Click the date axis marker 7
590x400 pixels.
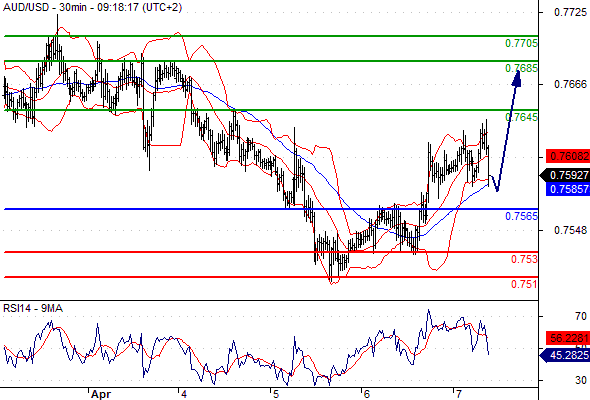pos(459,394)
